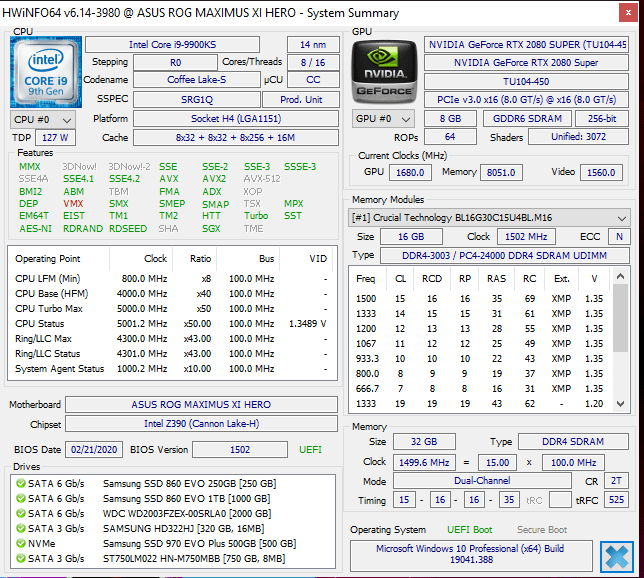
Task: Close the System Summary window
Action: pyautogui.click(x=628, y=13)
